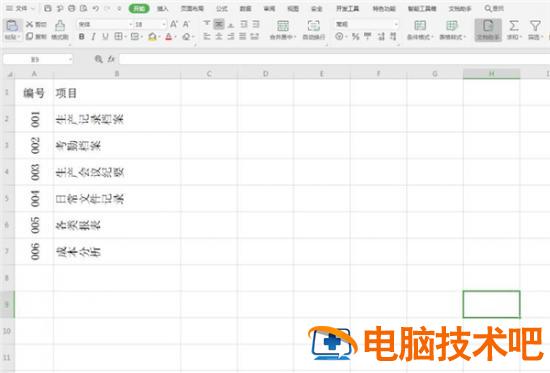The height and width of the screenshot is (373, 550).
Task: Decrease font size with smaller A icon
Action: pos(186,24)
